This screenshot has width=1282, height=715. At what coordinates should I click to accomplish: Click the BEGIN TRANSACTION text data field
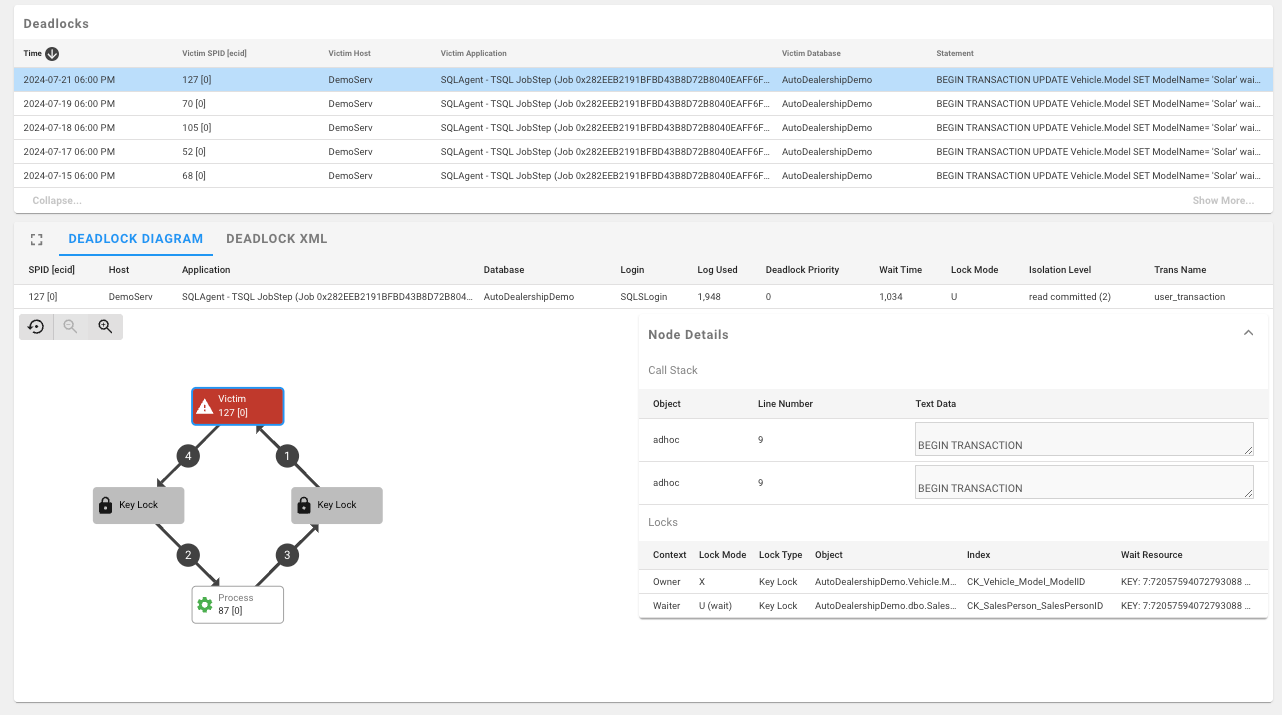1084,438
